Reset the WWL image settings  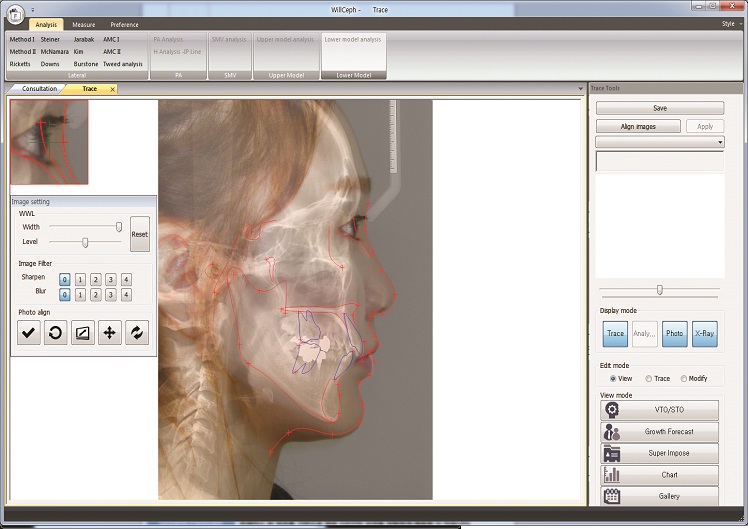click(140, 234)
